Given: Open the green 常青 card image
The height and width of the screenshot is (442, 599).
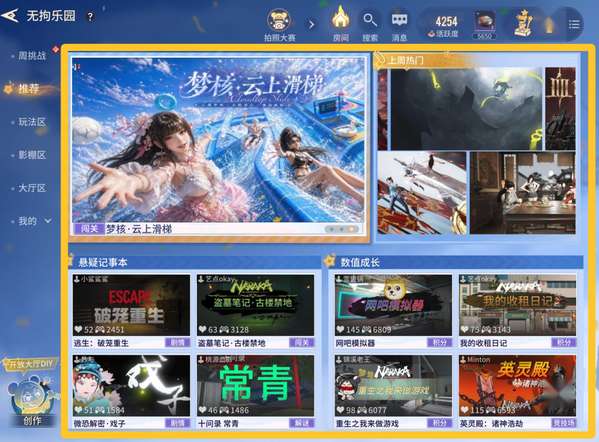Looking at the screenshot, I should [x=256, y=386].
